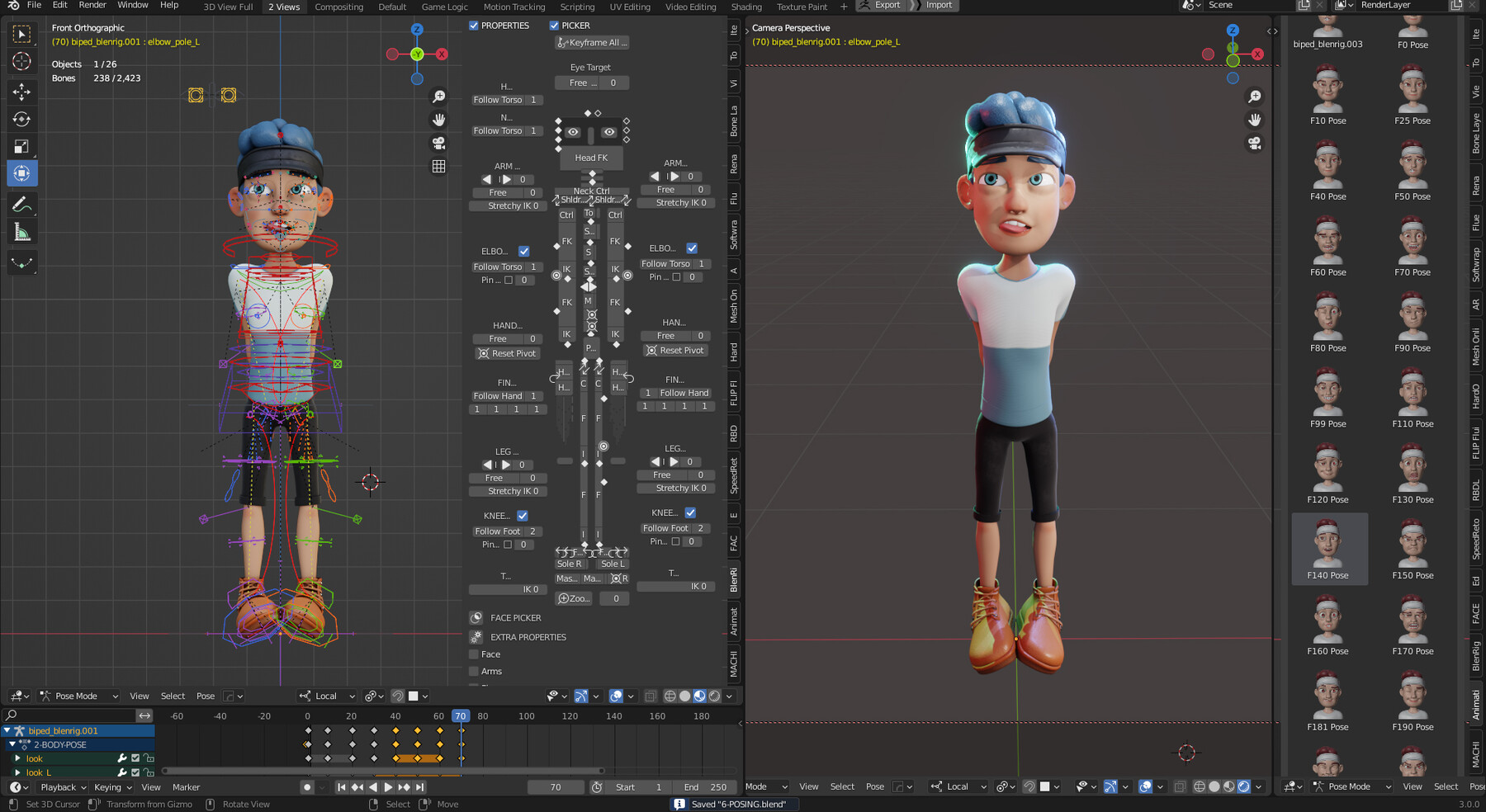Toggle auto keying record button
1486x812 pixels.
(x=307, y=787)
